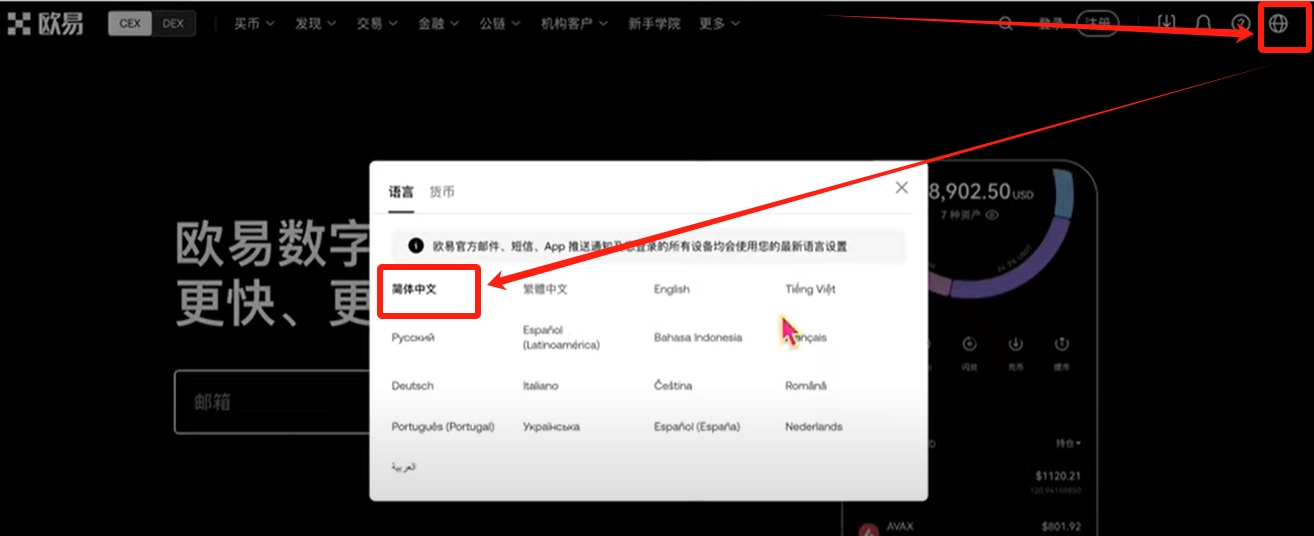Viewport: 1314px width, 536px height.
Task: Click the 邮箱 email input field
Action: pyautogui.click(x=272, y=402)
